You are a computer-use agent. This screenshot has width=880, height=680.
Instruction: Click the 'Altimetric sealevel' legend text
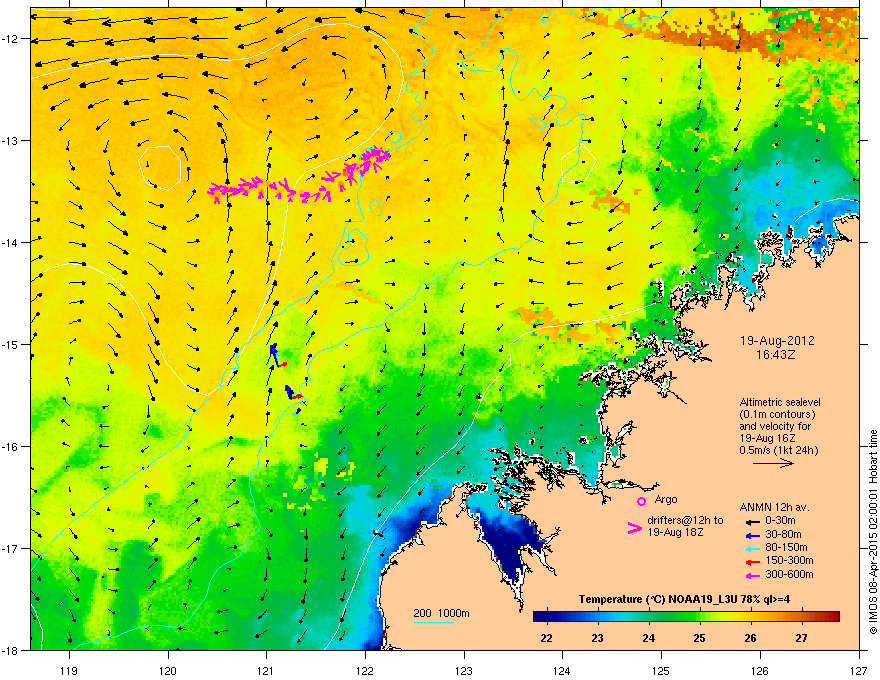coord(780,402)
